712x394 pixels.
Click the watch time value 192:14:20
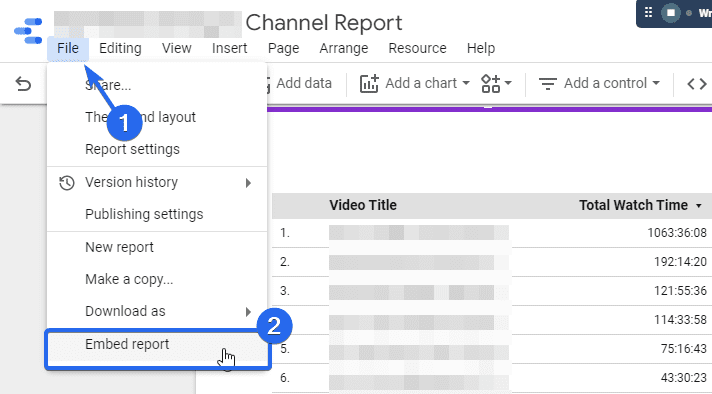point(680,262)
